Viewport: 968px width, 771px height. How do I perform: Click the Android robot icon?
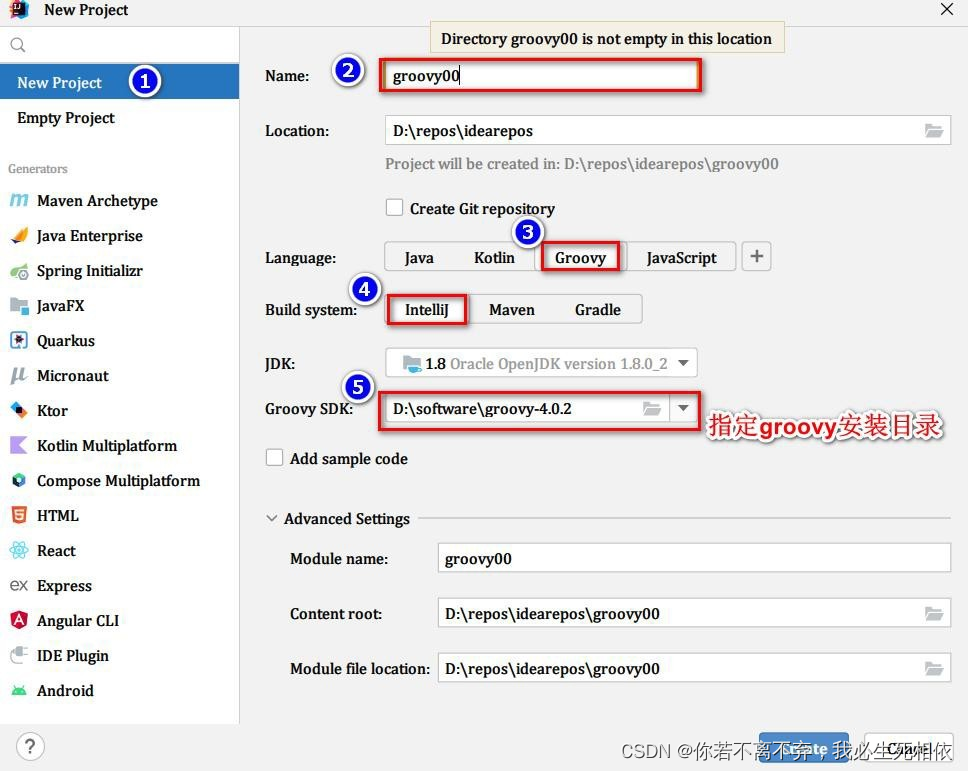[19, 690]
